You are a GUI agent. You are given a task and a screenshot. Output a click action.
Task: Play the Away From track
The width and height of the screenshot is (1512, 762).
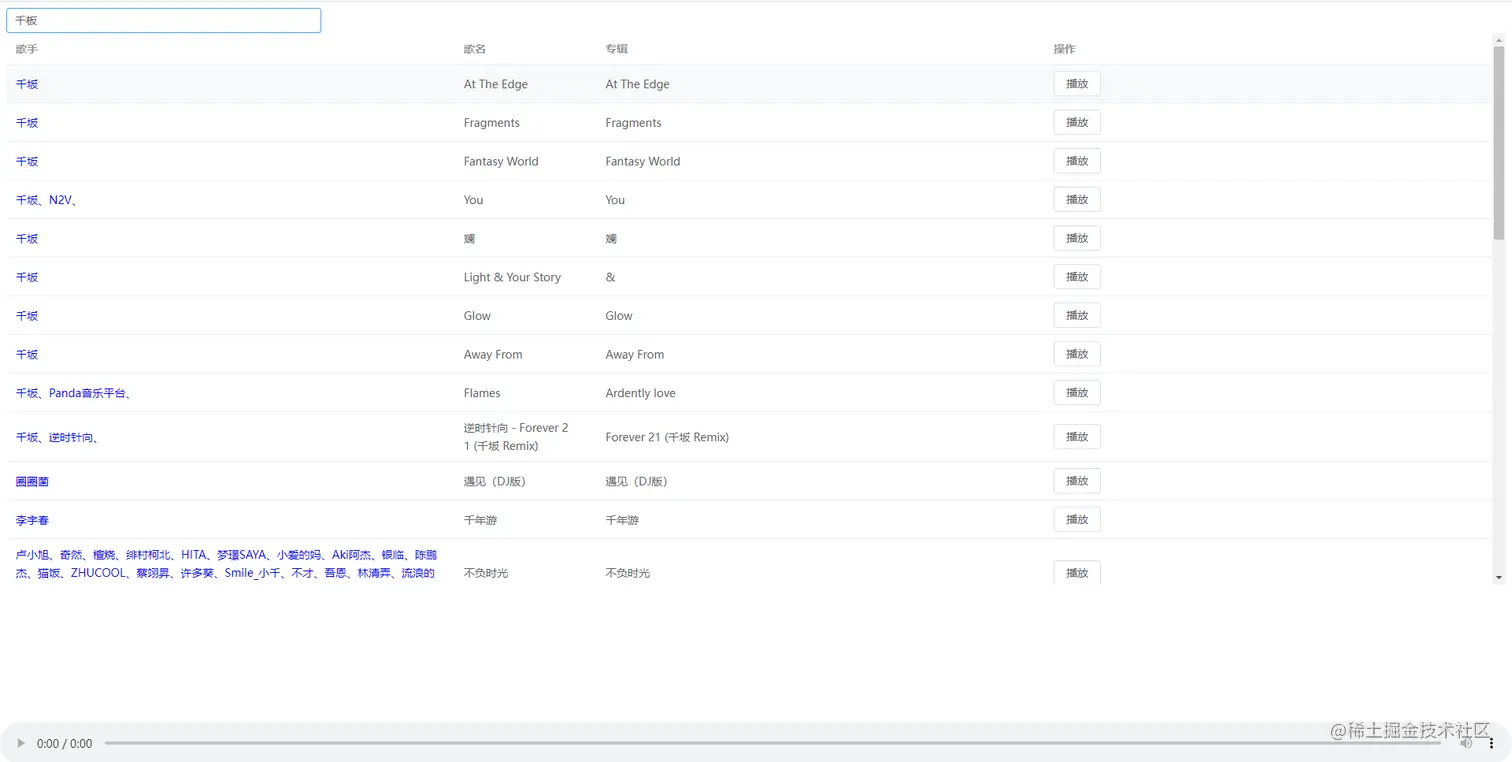[1077, 354]
